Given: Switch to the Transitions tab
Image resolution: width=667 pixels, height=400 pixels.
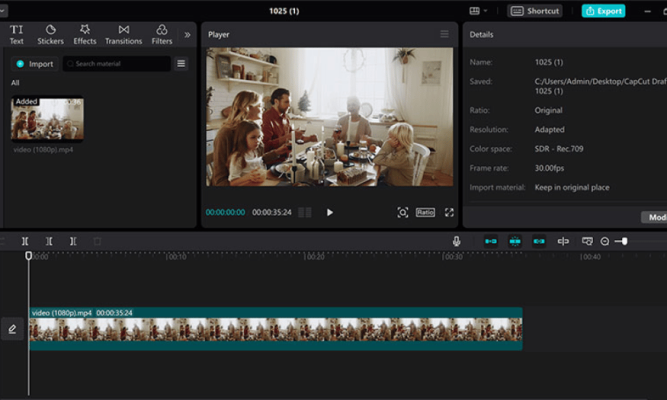Looking at the screenshot, I should coord(123,35).
